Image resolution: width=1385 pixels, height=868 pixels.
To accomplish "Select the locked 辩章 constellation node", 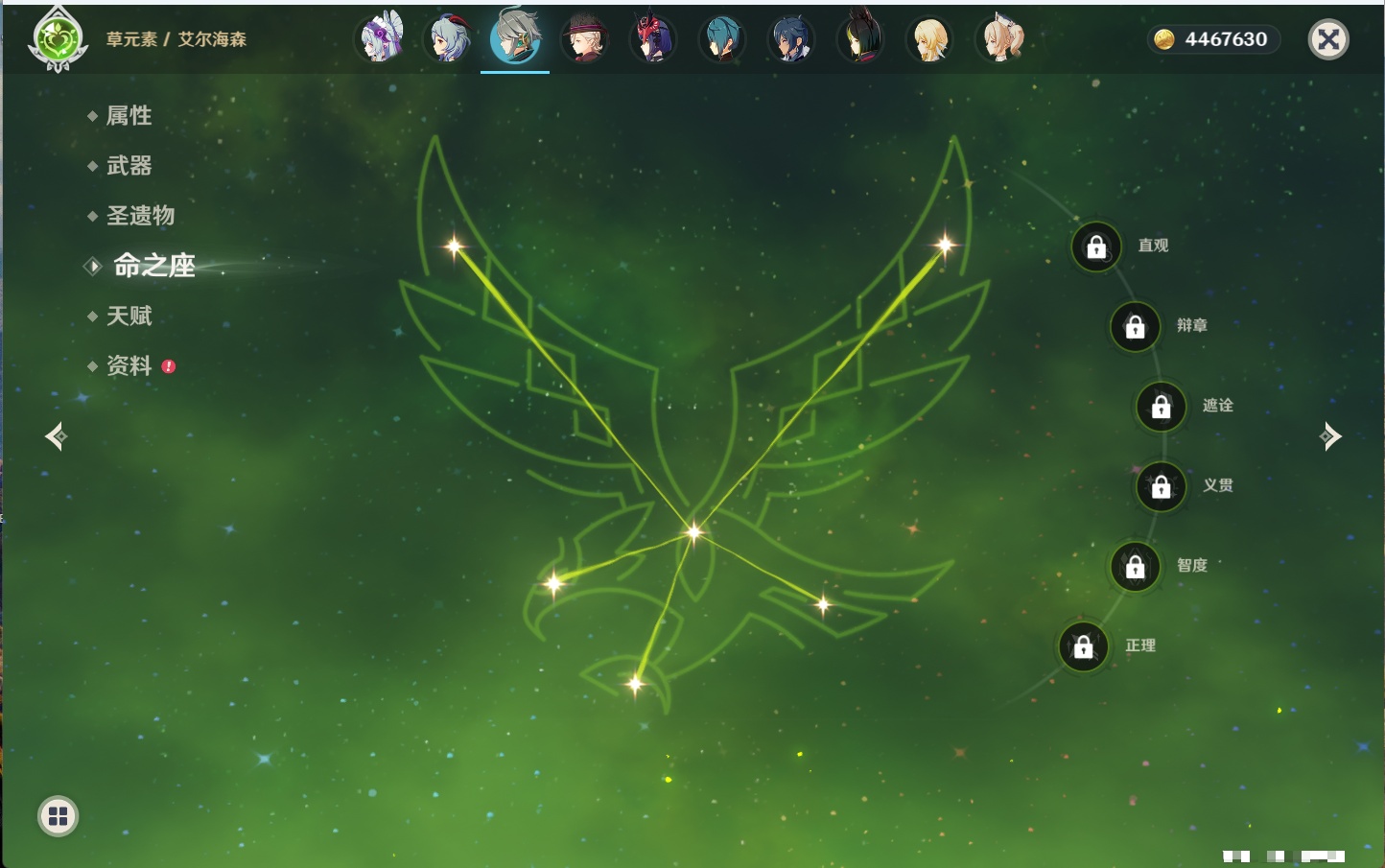I will 1135,327.
